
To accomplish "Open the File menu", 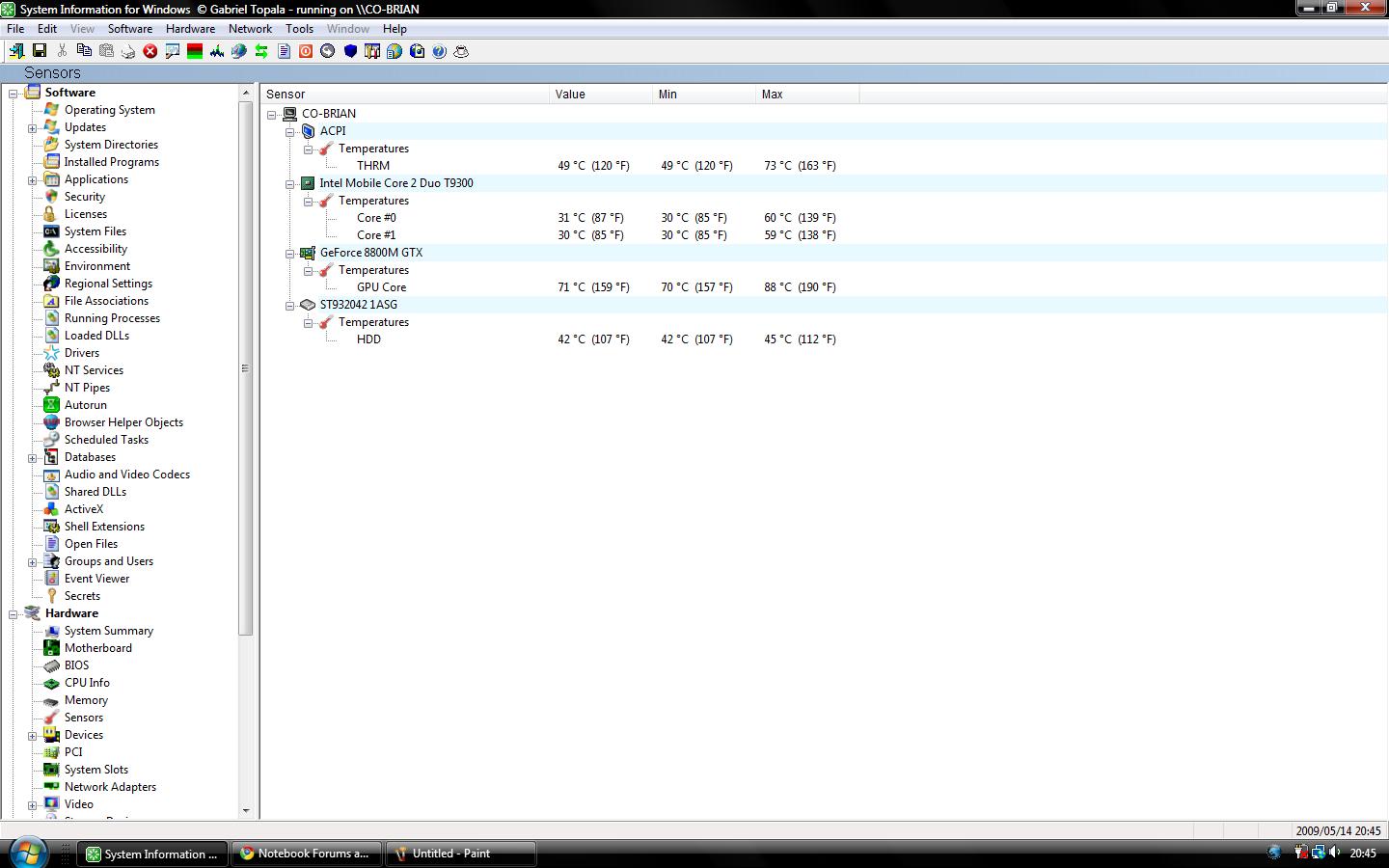I will pyautogui.click(x=15, y=29).
